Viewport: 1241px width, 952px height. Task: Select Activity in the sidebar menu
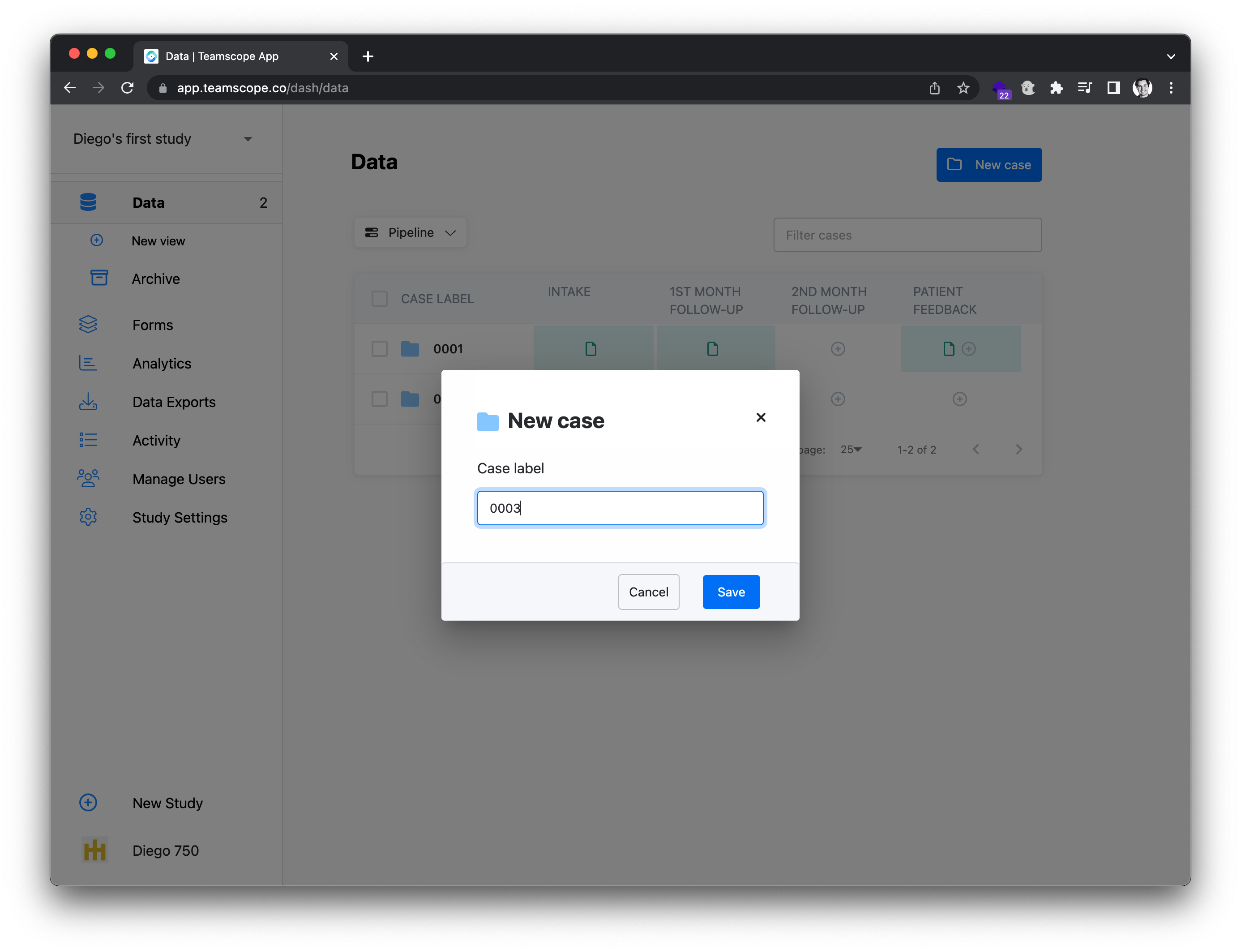pyautogui.click(x=156, y=440)
